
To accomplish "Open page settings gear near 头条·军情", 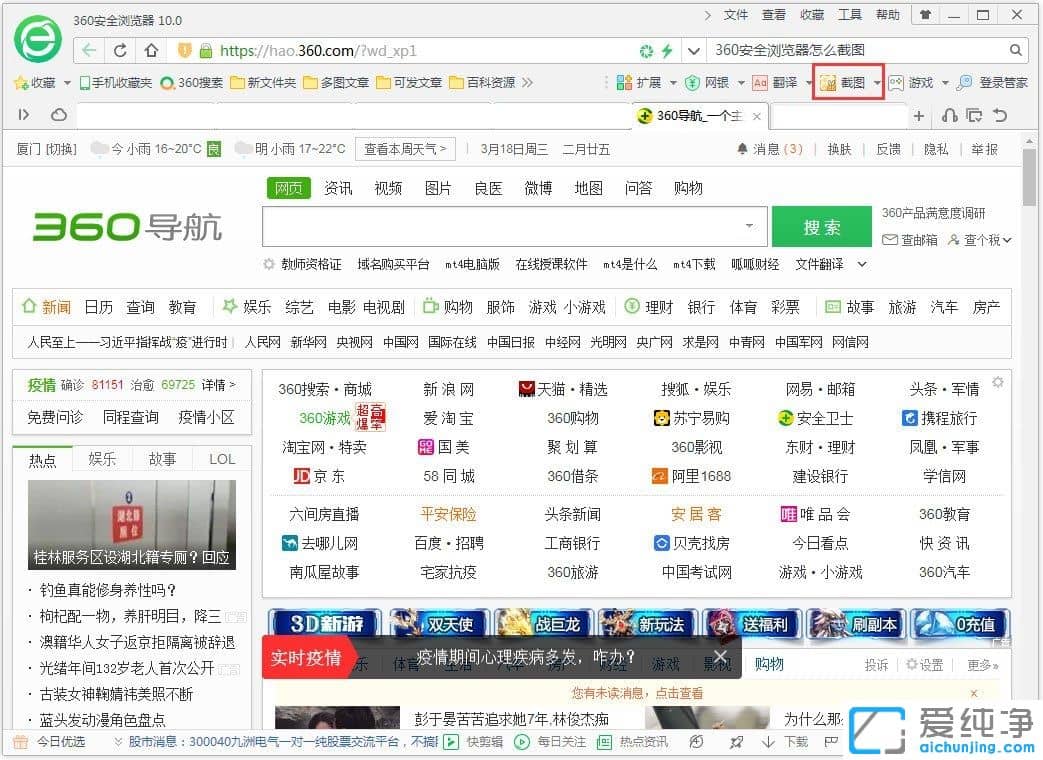I will [998, 382].
